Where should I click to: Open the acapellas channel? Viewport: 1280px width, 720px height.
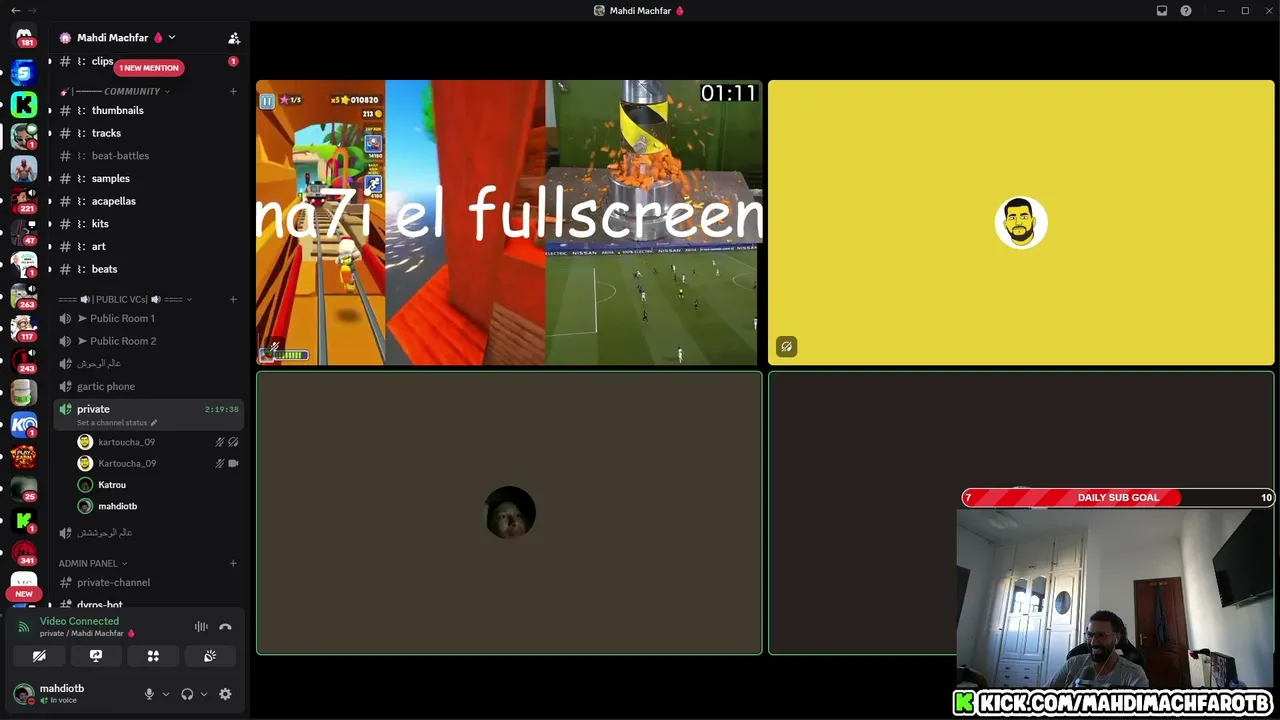(x=148, y=201)
